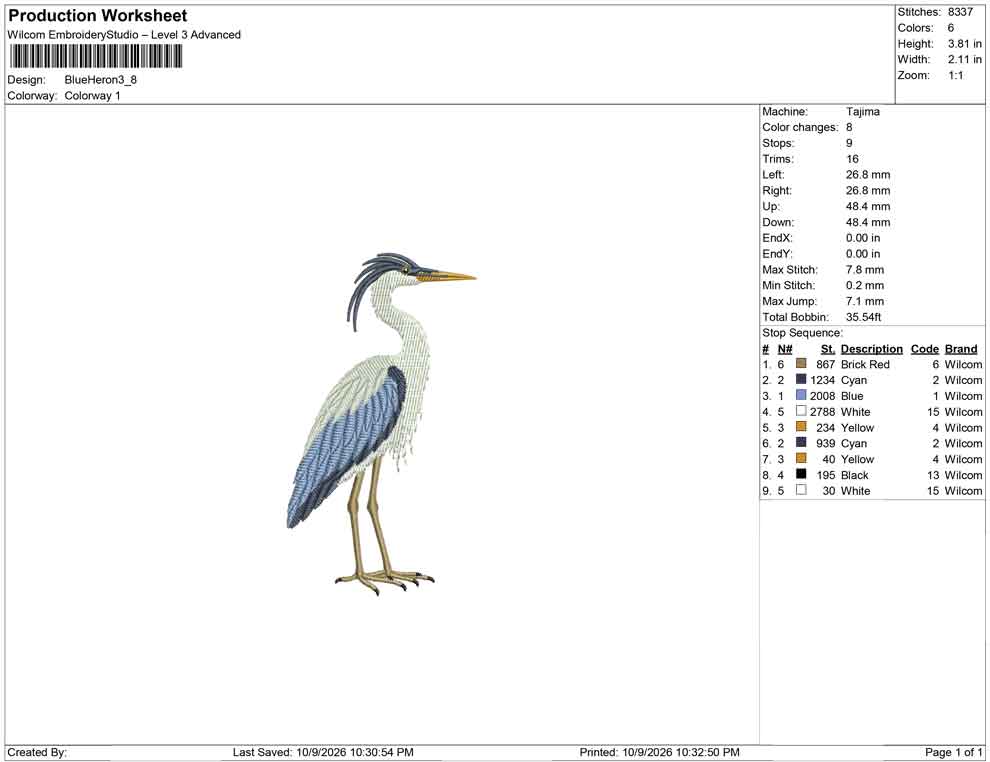The image size is (990, 762).
Task: Click the 'Production Worksheet' title
Action: (98, 16)
